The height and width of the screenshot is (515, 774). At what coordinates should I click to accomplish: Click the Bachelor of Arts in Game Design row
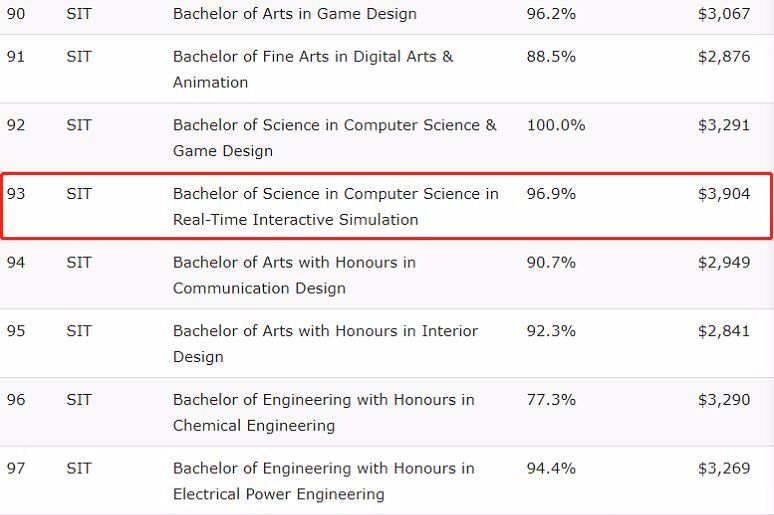coord(294,14)
